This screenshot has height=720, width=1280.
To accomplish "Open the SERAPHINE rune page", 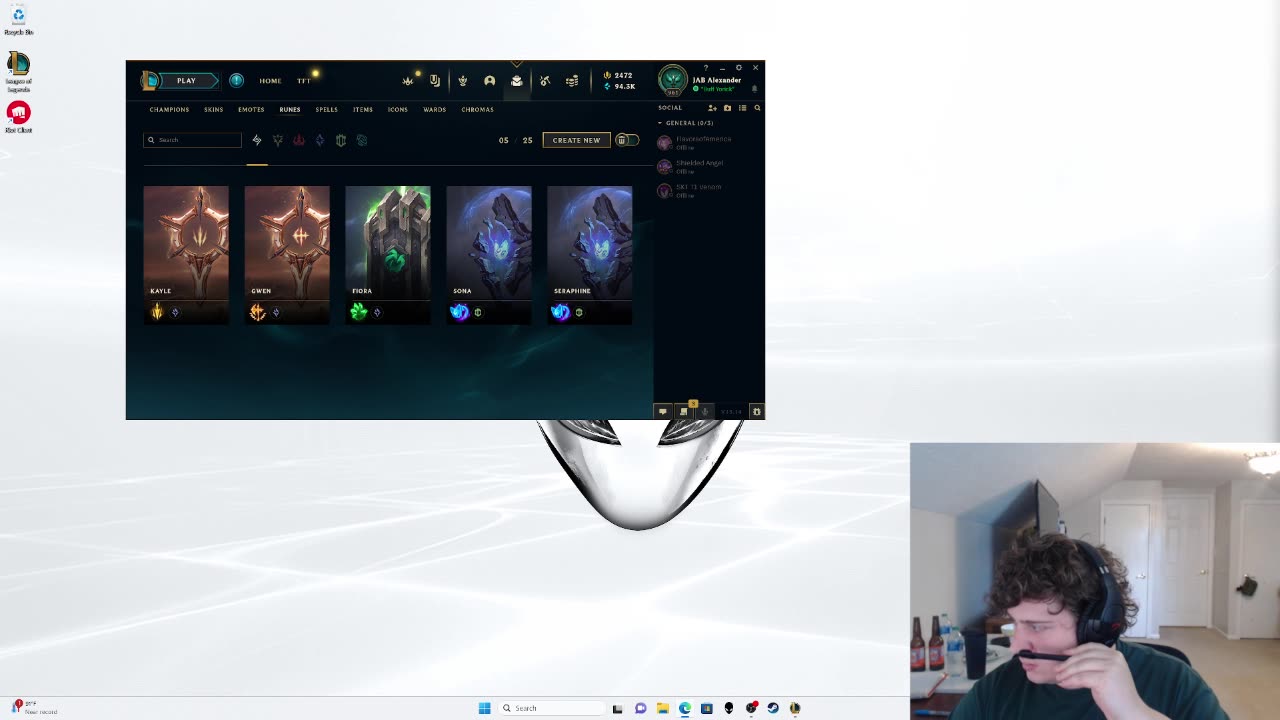I will (x=590, y=255).
